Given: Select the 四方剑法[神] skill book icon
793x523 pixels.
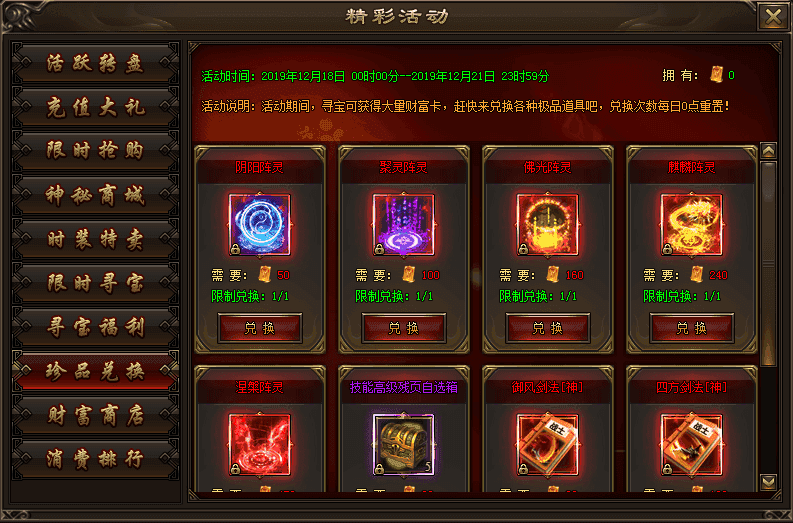Looking at the screenshot, I should pos(691,445).
